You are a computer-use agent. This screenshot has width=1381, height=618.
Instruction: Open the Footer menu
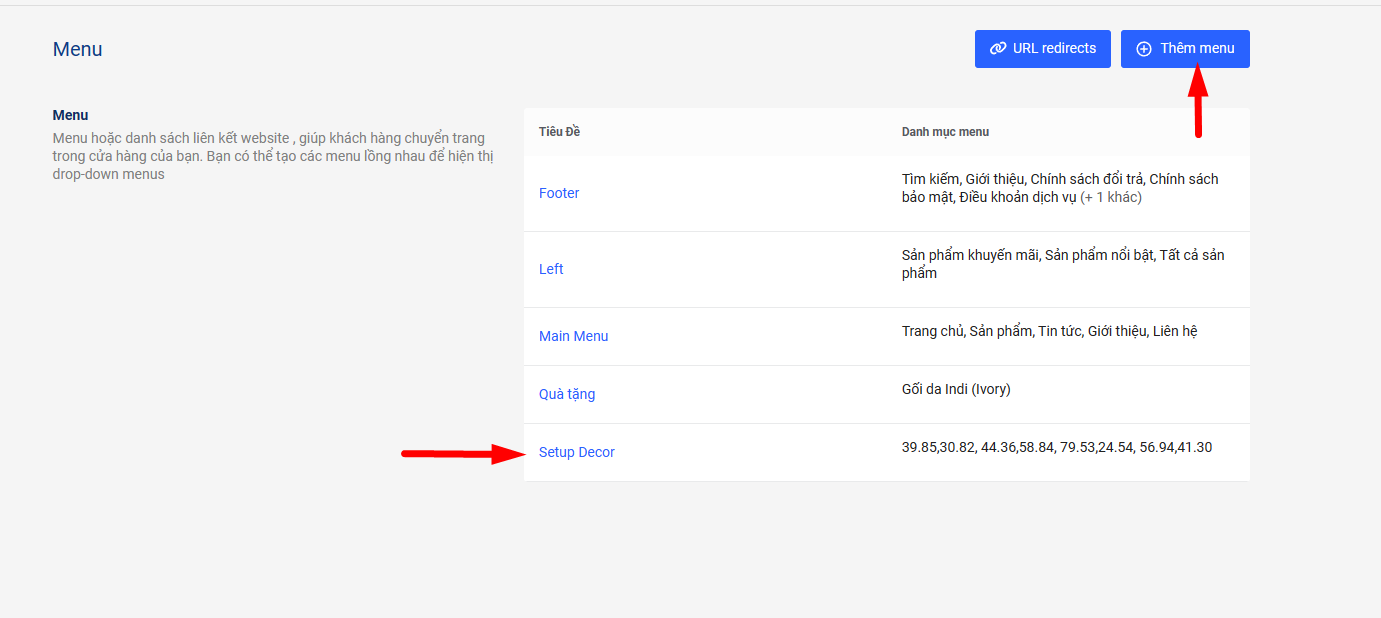[559, 193]
